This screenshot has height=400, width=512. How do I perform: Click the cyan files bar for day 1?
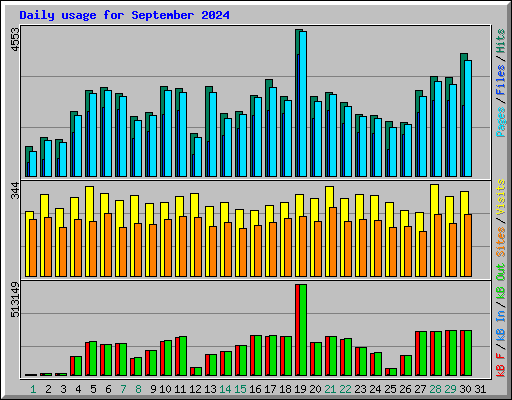(33, 164)
